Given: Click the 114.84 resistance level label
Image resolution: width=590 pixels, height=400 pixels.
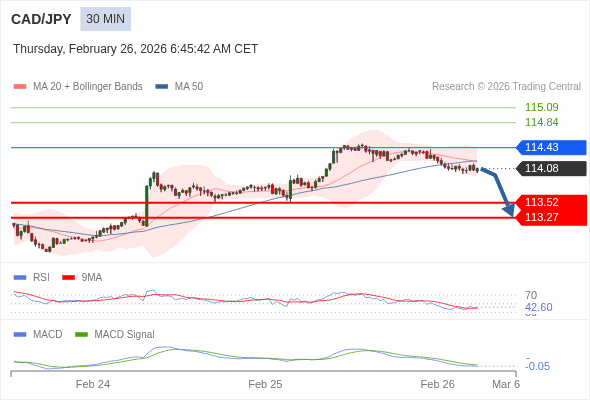Looking at the screenshot, I should coord(542,122).
